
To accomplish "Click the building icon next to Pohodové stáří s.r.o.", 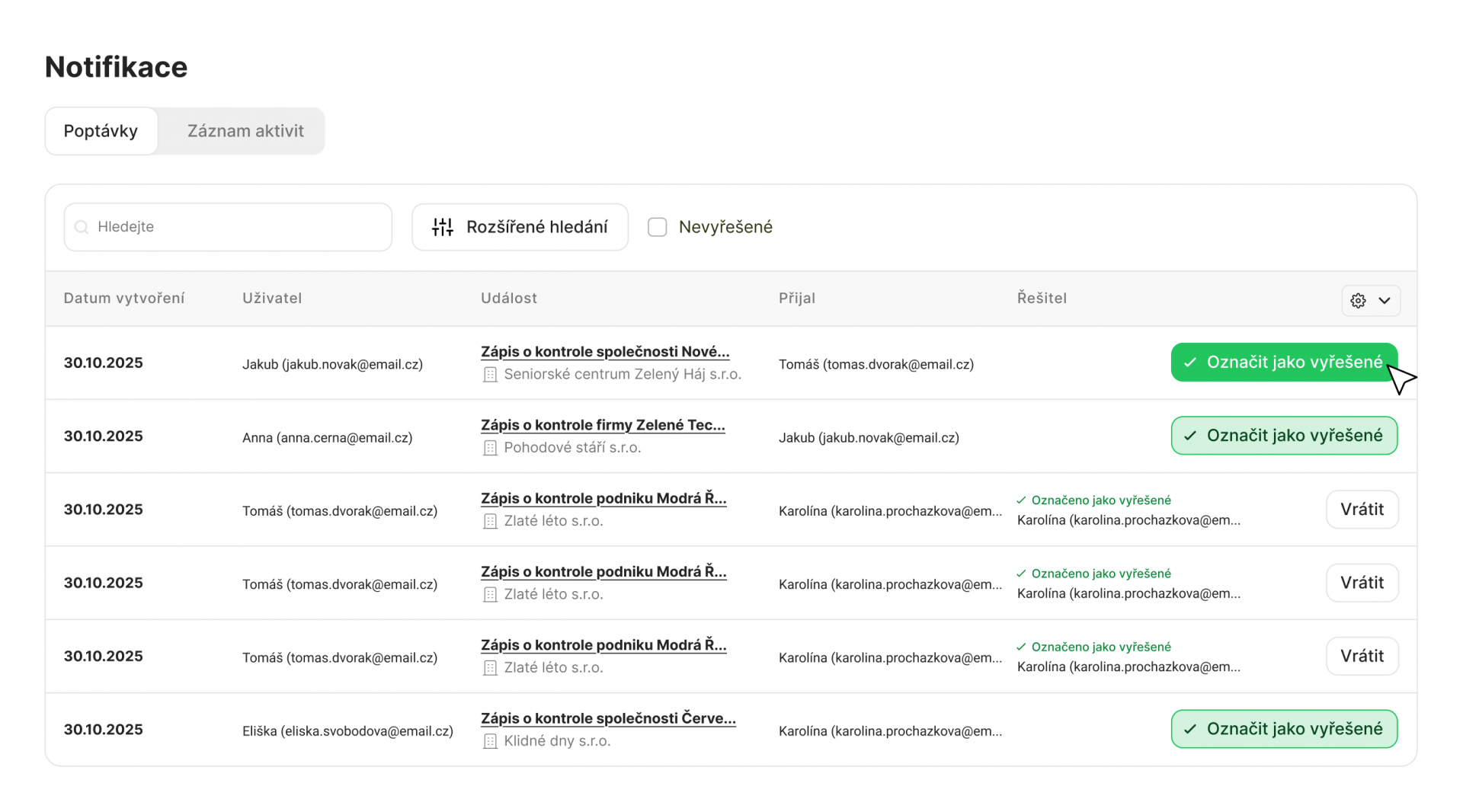I will (489, 447).
